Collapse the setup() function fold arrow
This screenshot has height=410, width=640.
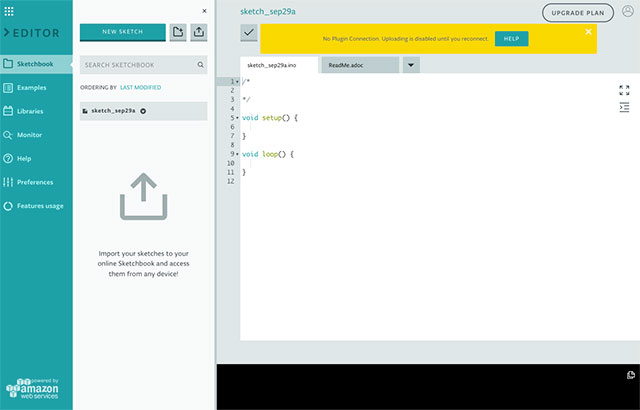237,118
